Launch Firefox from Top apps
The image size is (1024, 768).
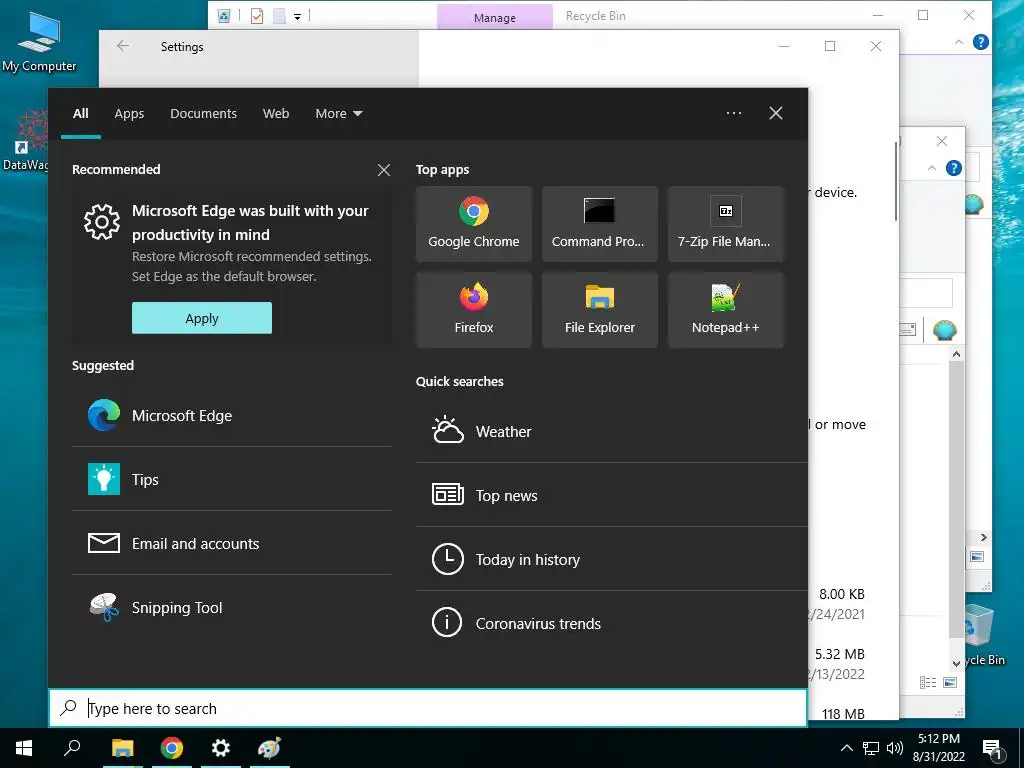coord(473,310)
